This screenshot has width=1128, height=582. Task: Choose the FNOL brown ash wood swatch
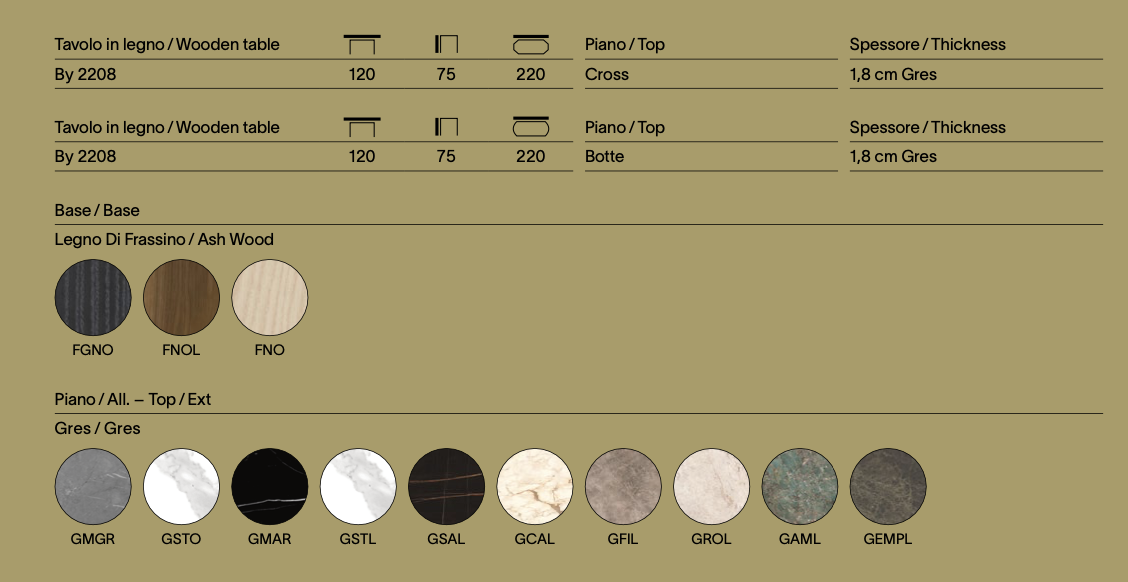tap(181, 298)
